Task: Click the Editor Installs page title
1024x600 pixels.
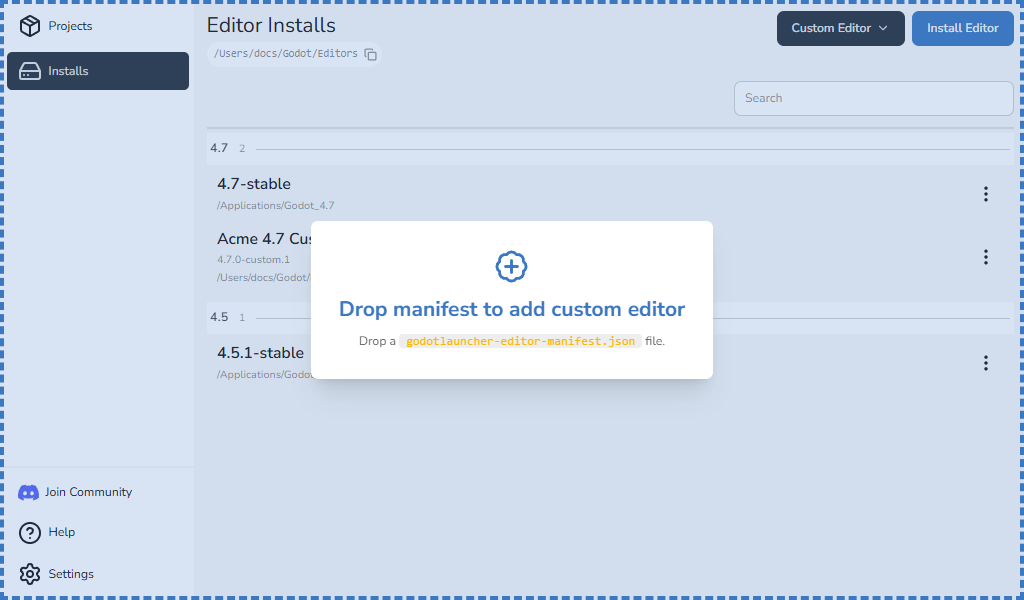Action: (x=271, y=25)
